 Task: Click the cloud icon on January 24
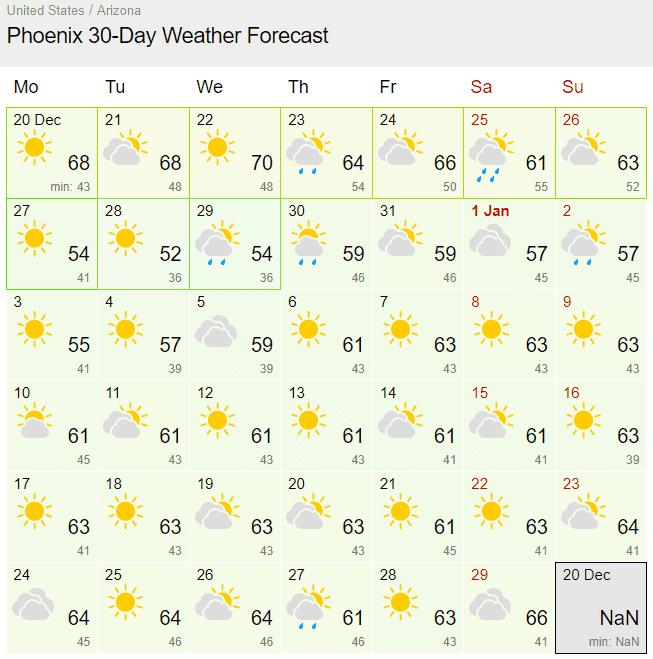[33, 604]
